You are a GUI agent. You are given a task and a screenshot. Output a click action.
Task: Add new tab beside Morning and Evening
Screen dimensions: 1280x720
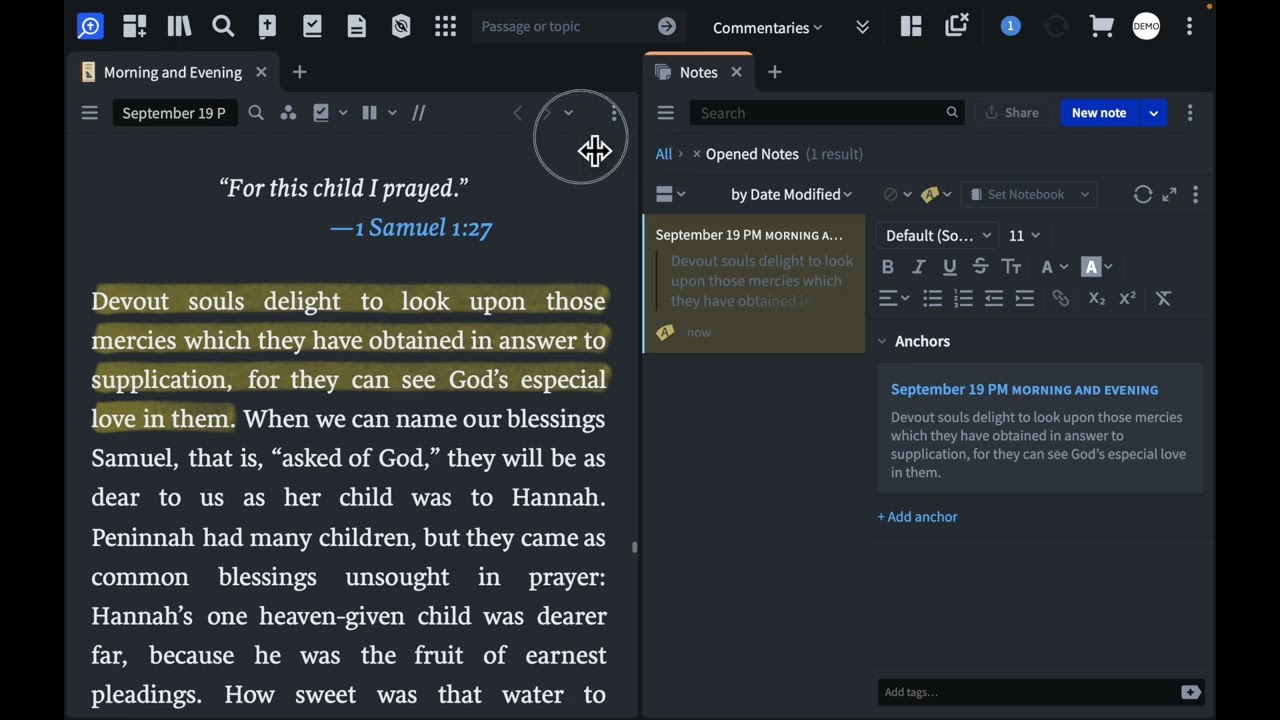(x=299, y=72)
